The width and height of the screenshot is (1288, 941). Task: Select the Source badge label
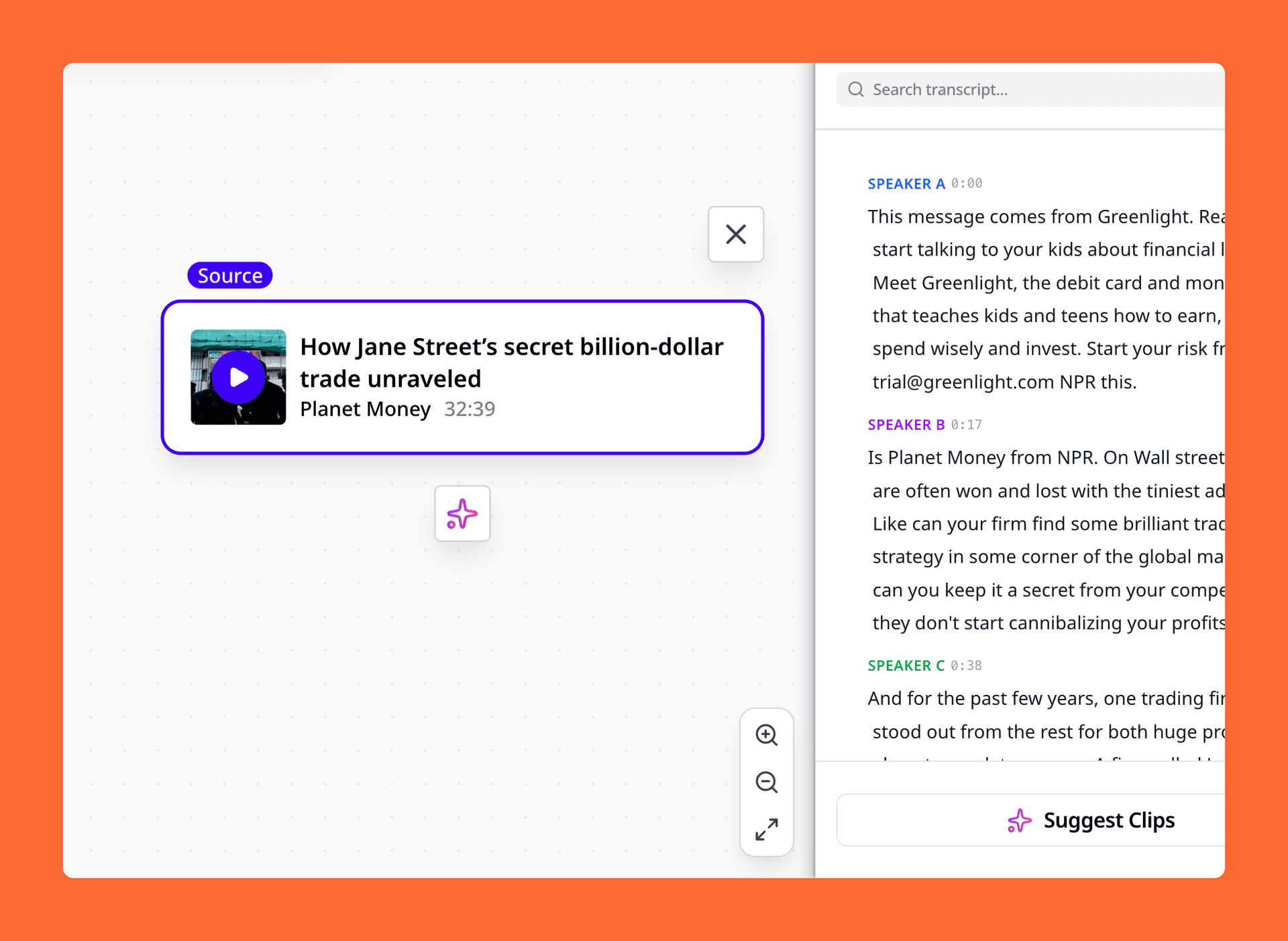click(229, 275)
